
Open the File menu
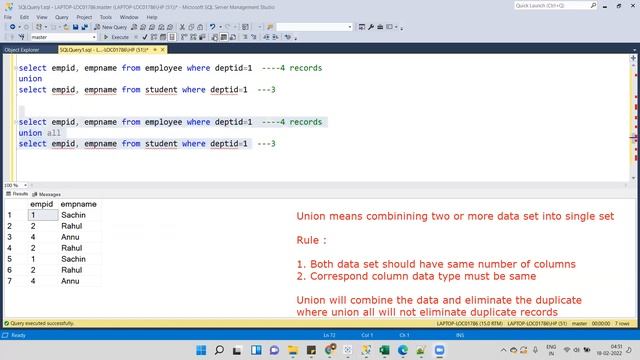pos(8,17)
